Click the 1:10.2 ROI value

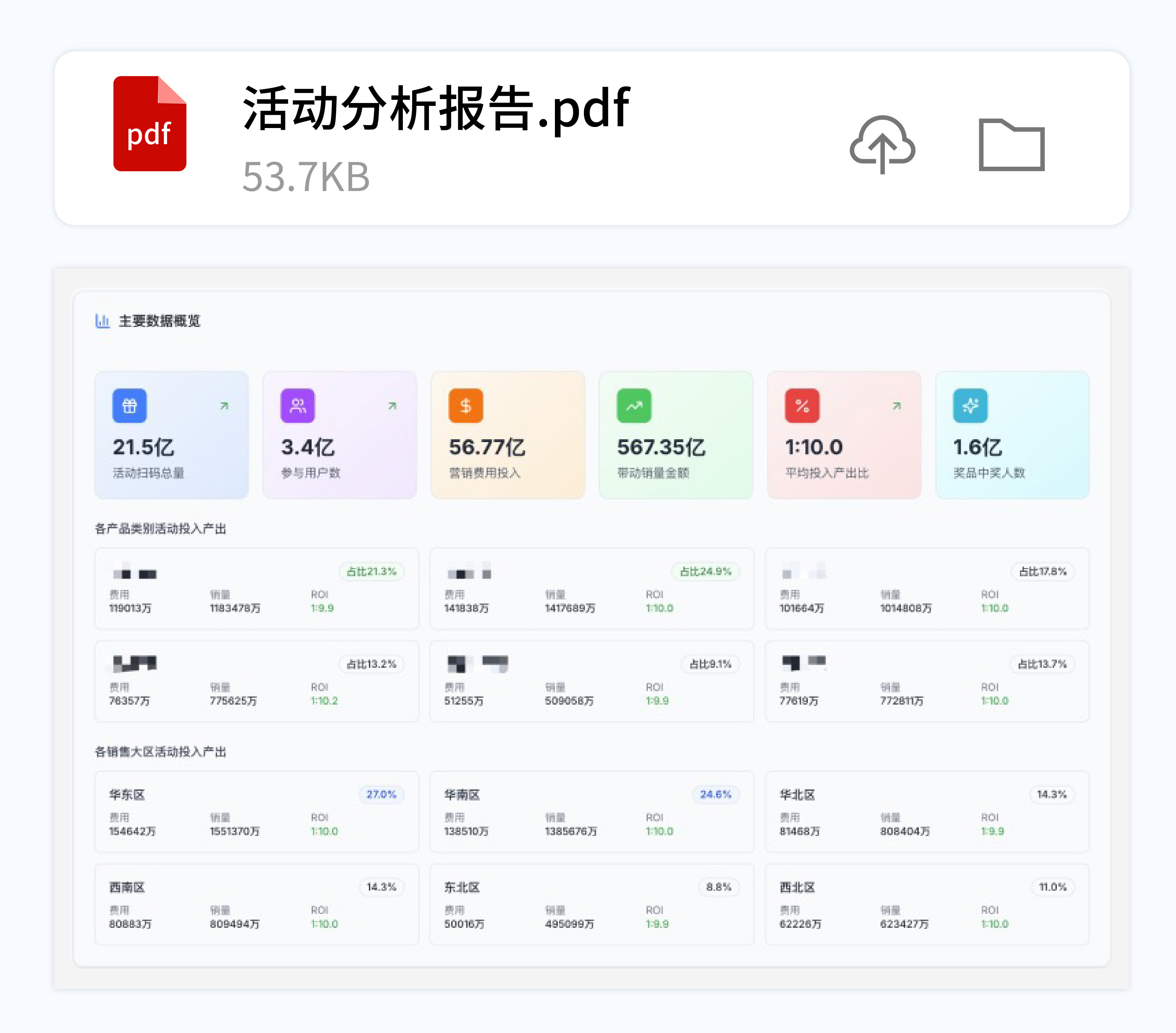click(325, 701)
